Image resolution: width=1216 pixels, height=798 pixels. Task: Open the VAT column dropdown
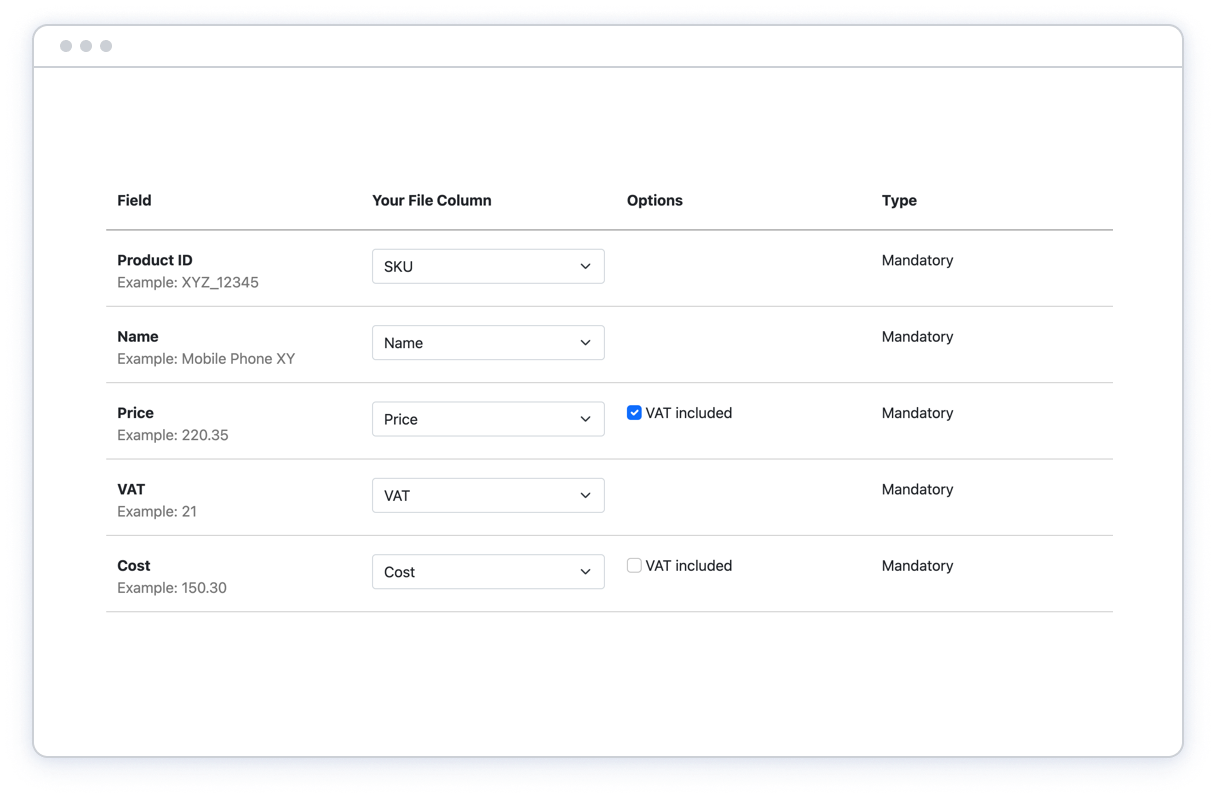[487, 495]
